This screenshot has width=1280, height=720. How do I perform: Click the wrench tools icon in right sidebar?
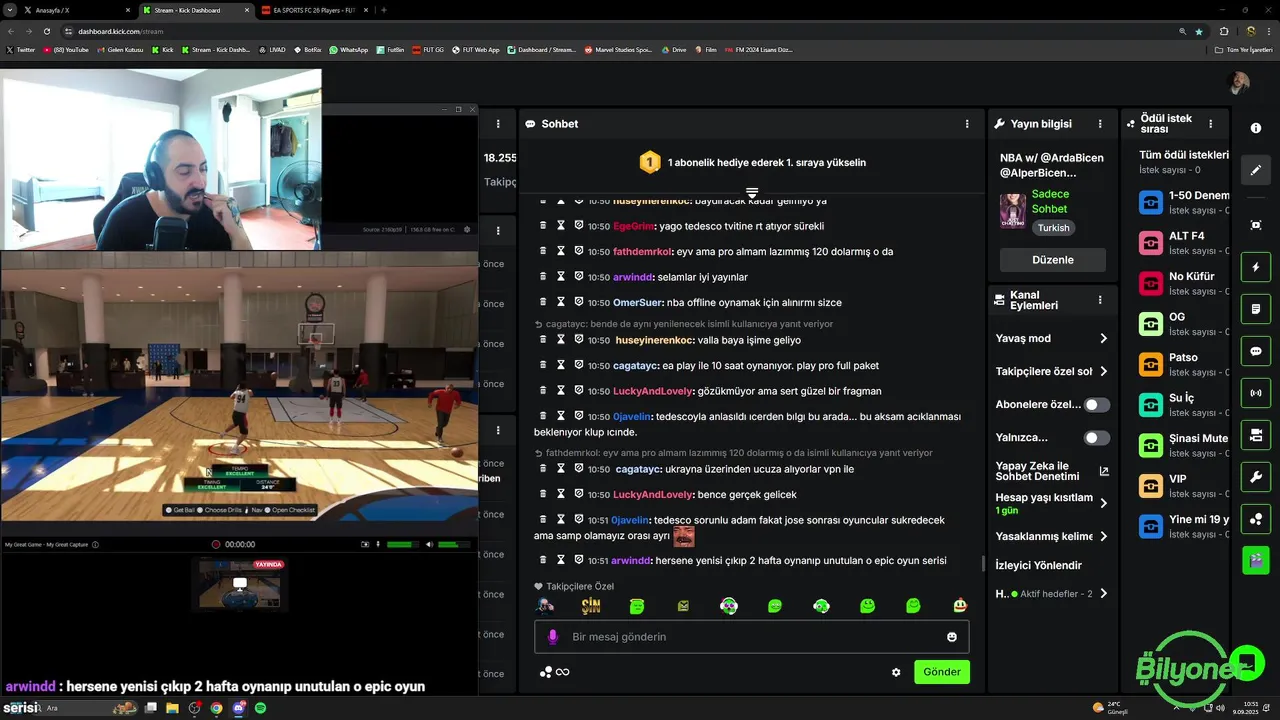[1256, 478]
